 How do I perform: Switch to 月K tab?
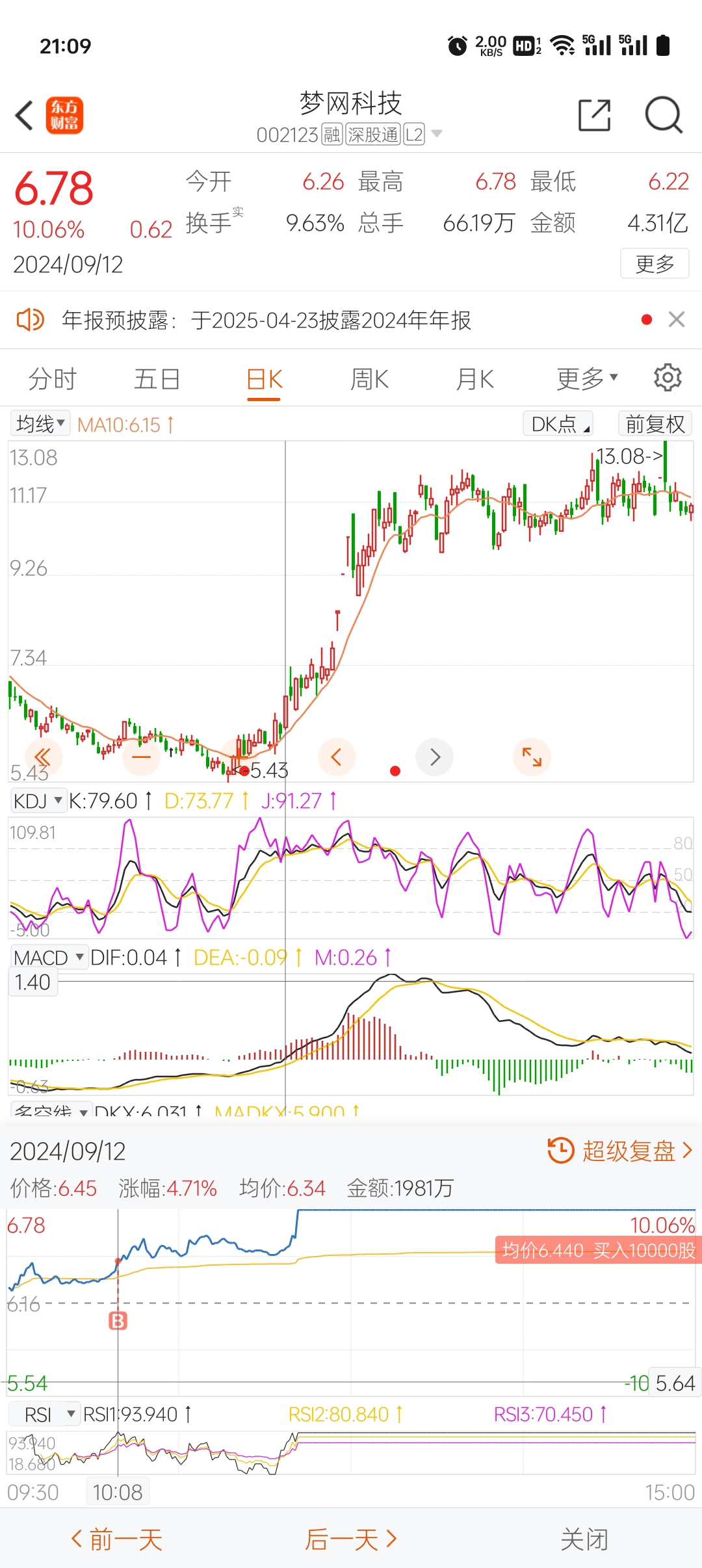(474, 378)
